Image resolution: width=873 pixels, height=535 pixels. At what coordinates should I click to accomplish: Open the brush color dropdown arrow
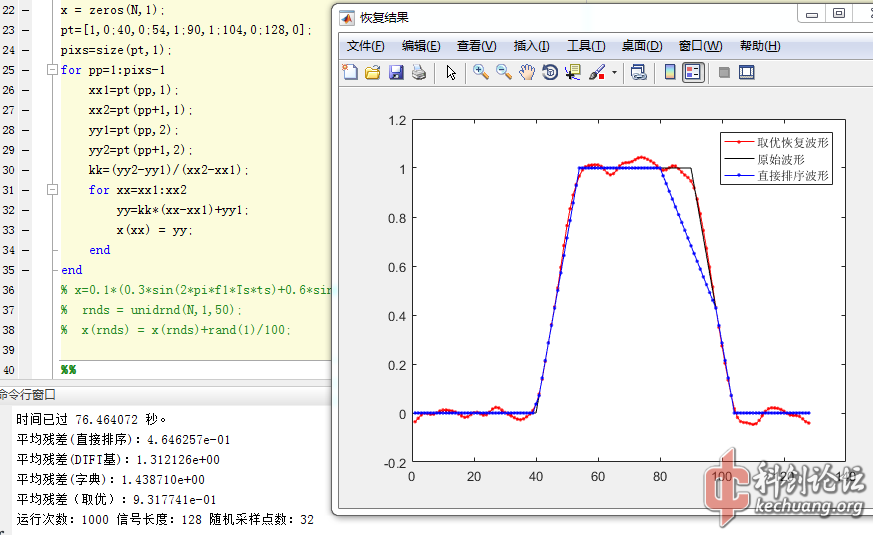click(614, 72)
